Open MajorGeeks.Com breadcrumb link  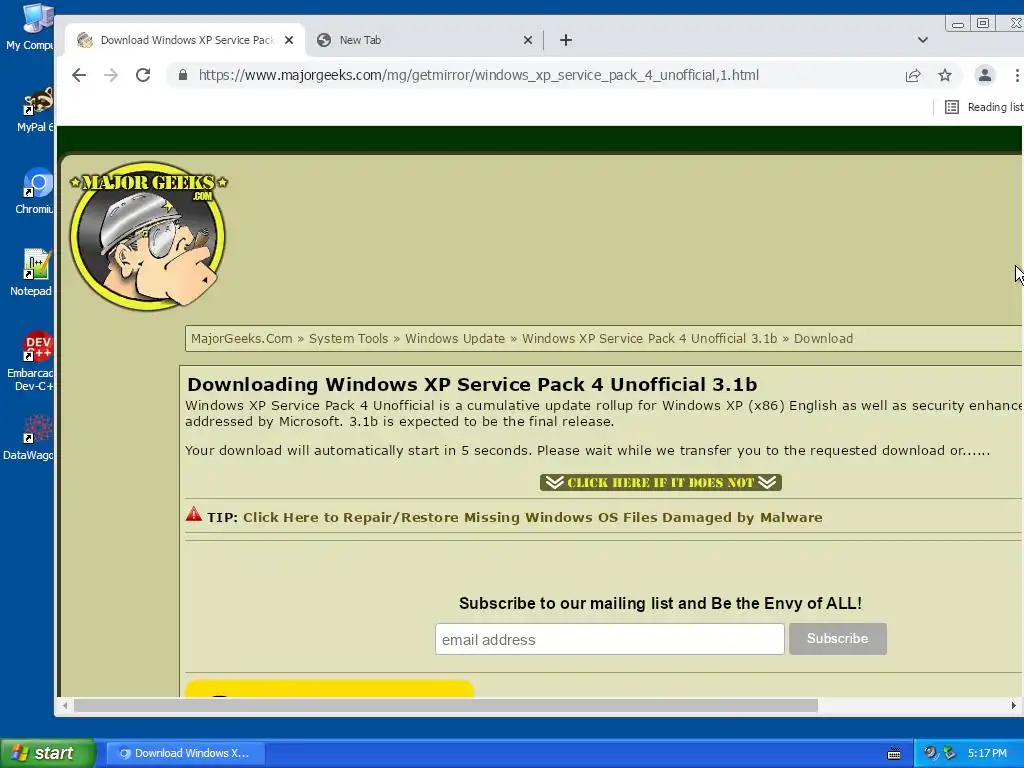click(242, 338)
